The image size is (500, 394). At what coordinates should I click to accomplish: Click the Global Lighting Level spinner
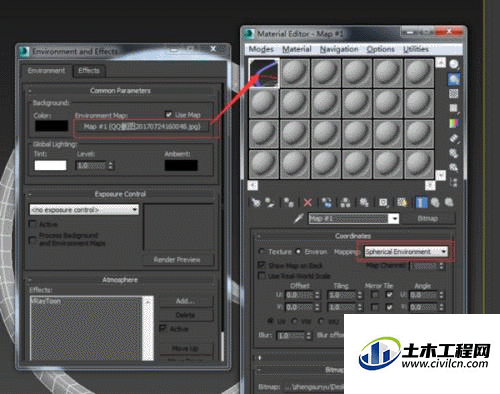tap(111, 165)
